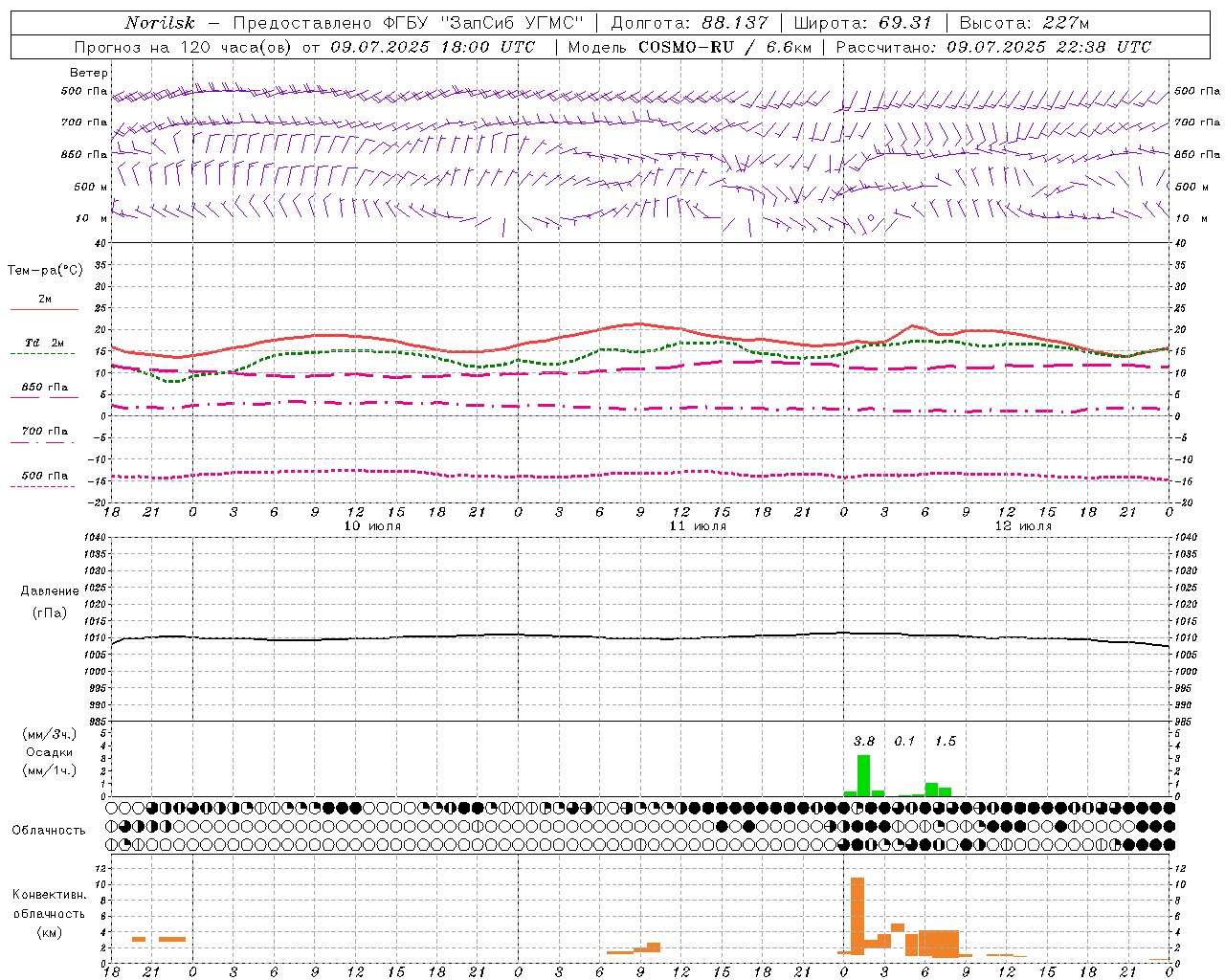
Task: Click the 'Осадки' precipitation label
Action: click(x=50, y=752)
